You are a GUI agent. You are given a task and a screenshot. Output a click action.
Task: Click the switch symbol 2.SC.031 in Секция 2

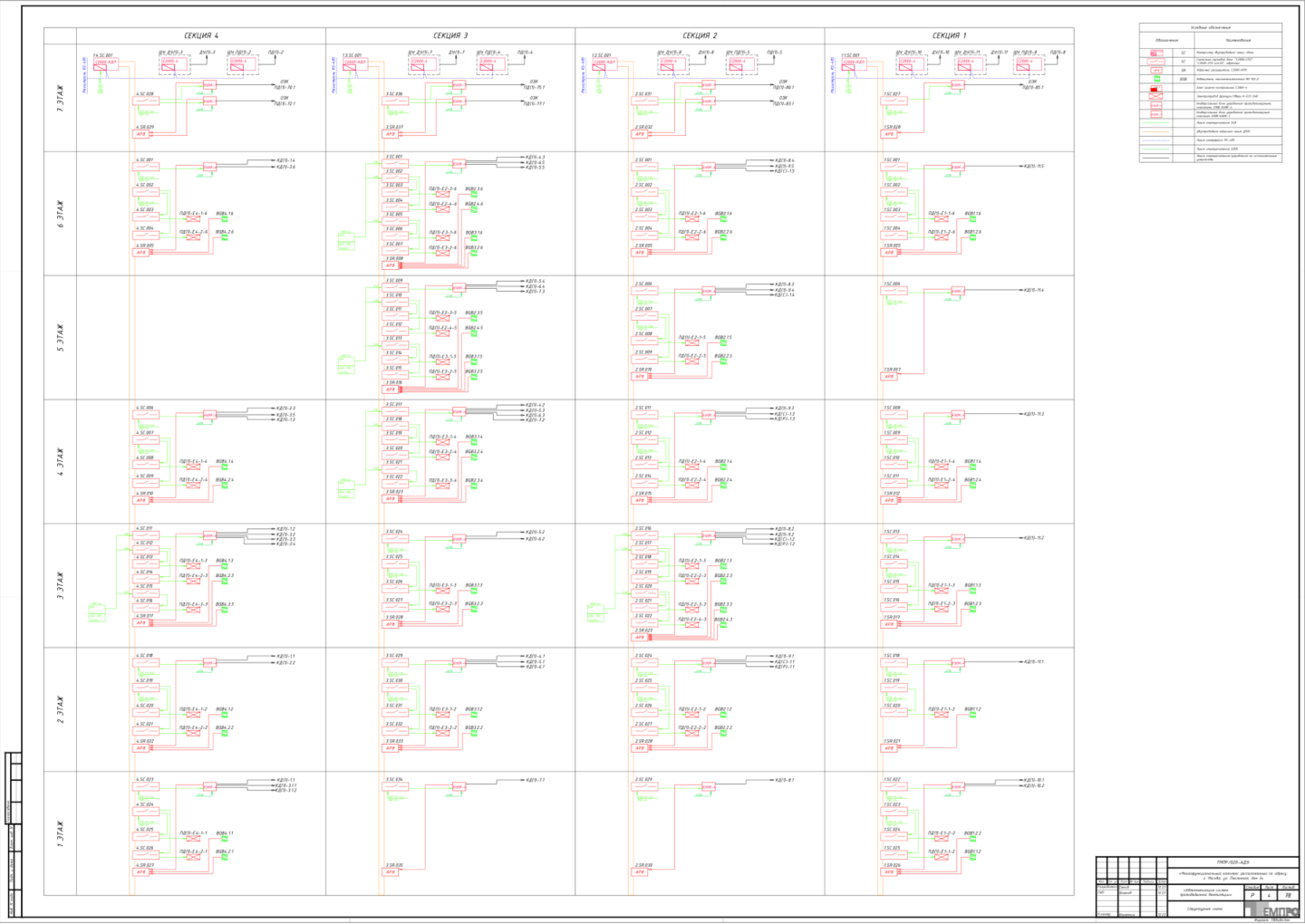pos(645,101)
